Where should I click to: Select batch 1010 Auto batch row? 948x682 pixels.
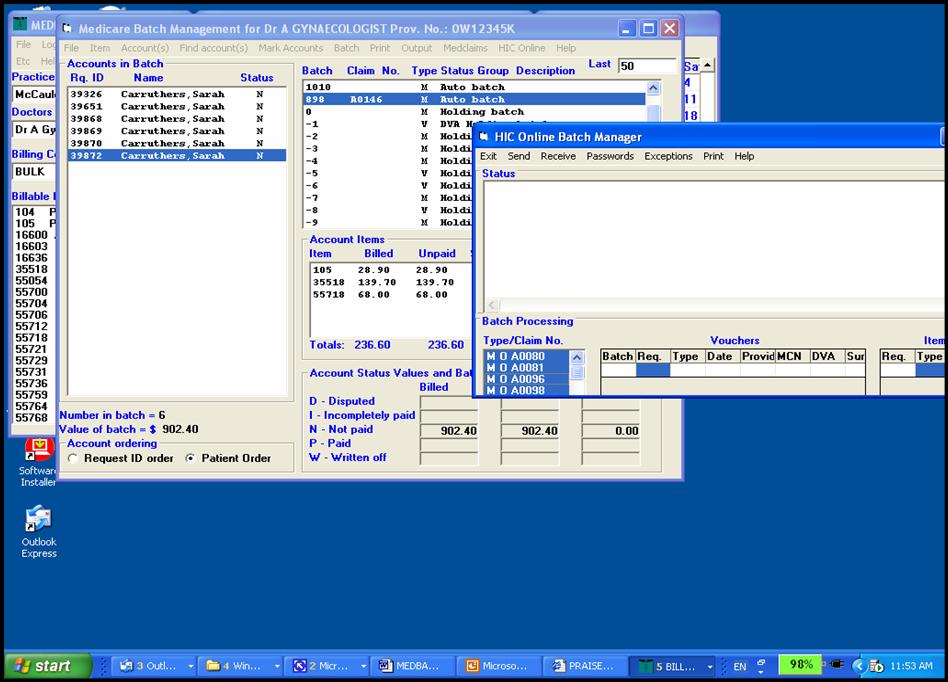pos(475,87)
